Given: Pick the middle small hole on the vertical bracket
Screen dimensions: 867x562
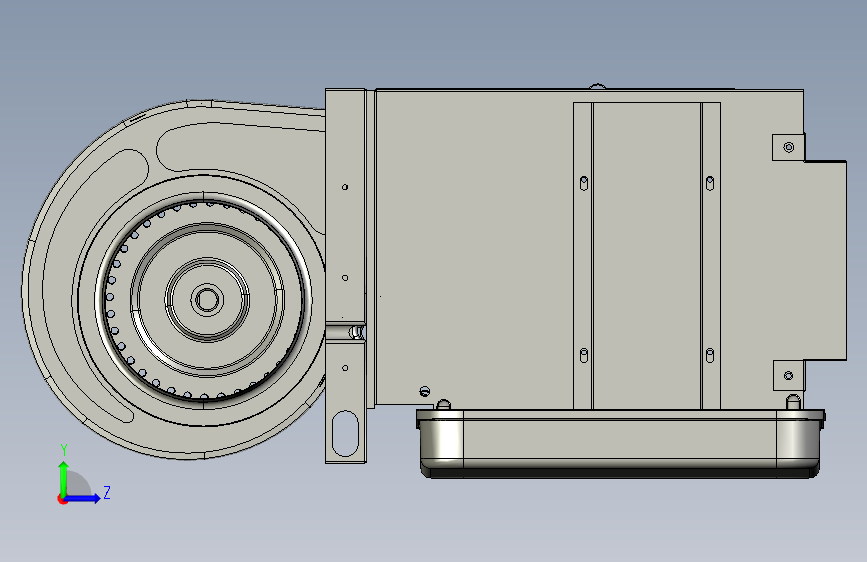Looking at the screenshot, I should [x=345, y=278].
